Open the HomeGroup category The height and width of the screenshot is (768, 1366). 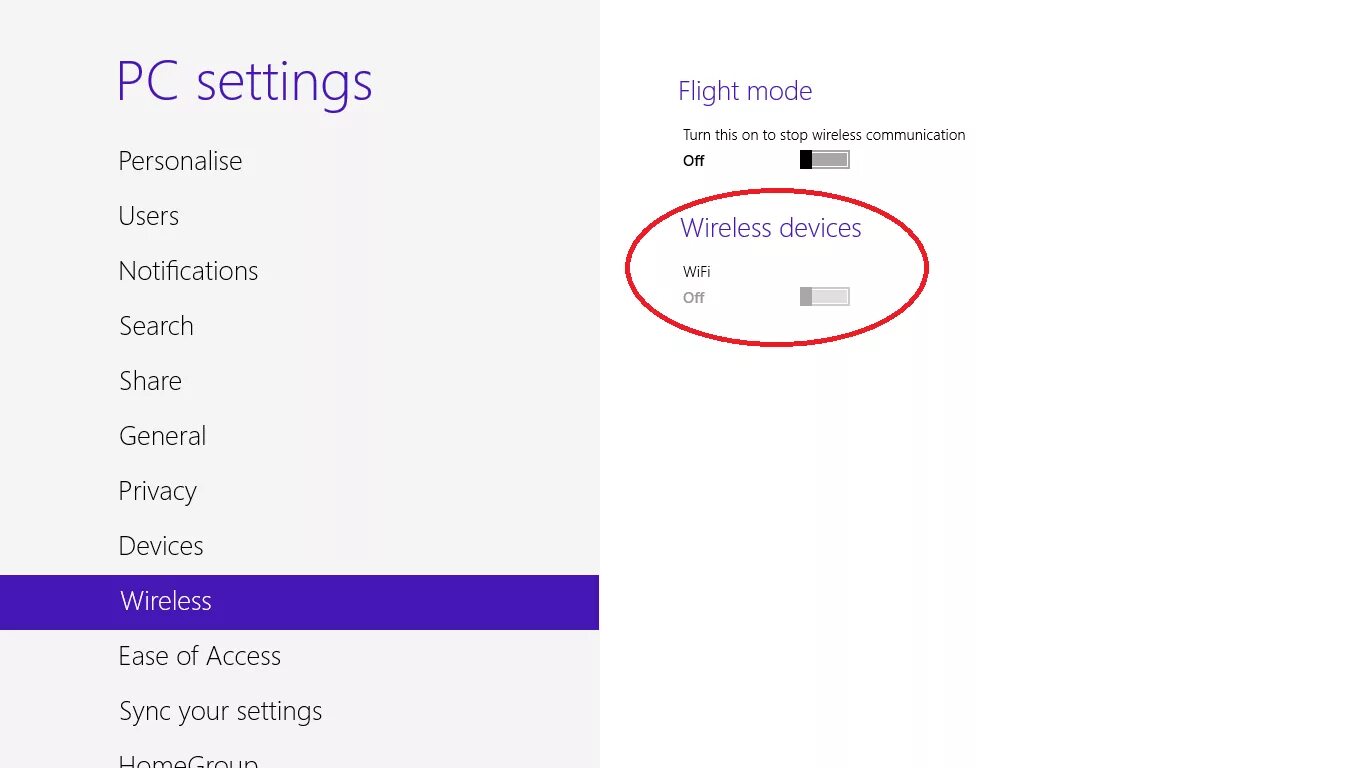(x=188, y=760)
